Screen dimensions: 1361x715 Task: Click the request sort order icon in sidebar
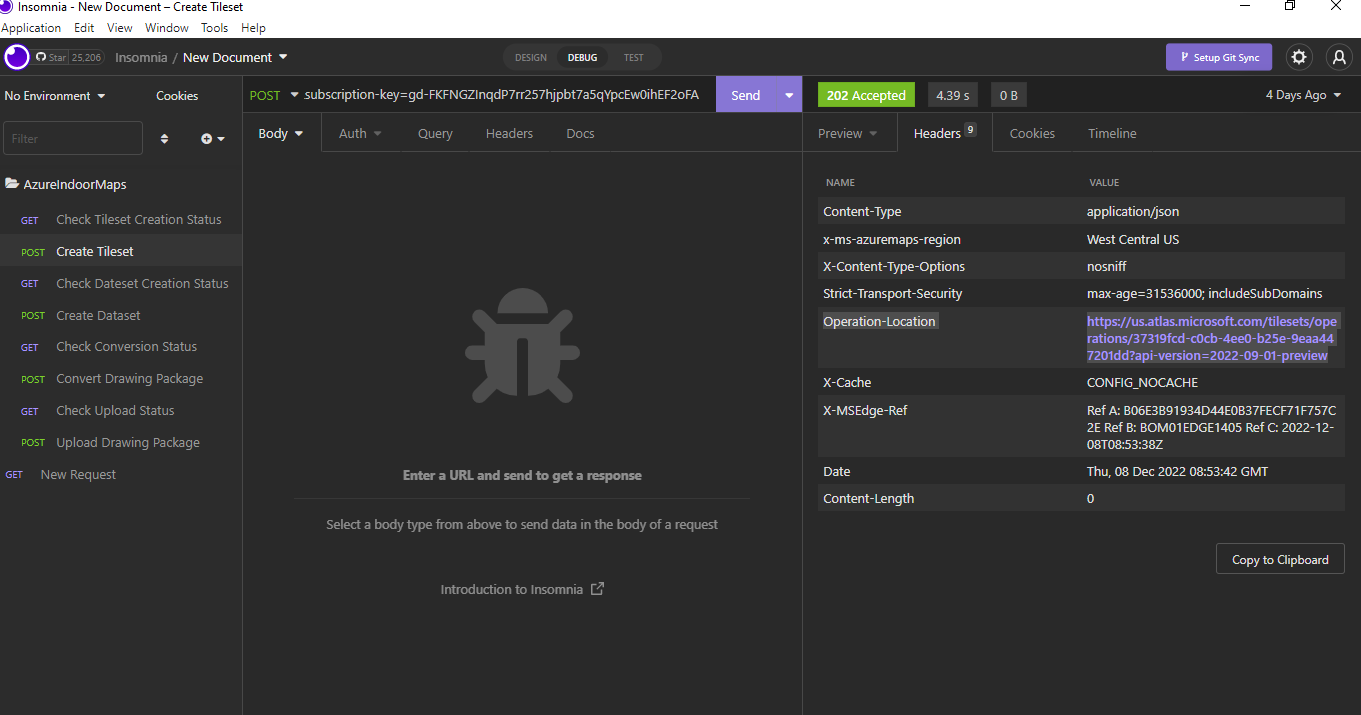tap(164, 138)
